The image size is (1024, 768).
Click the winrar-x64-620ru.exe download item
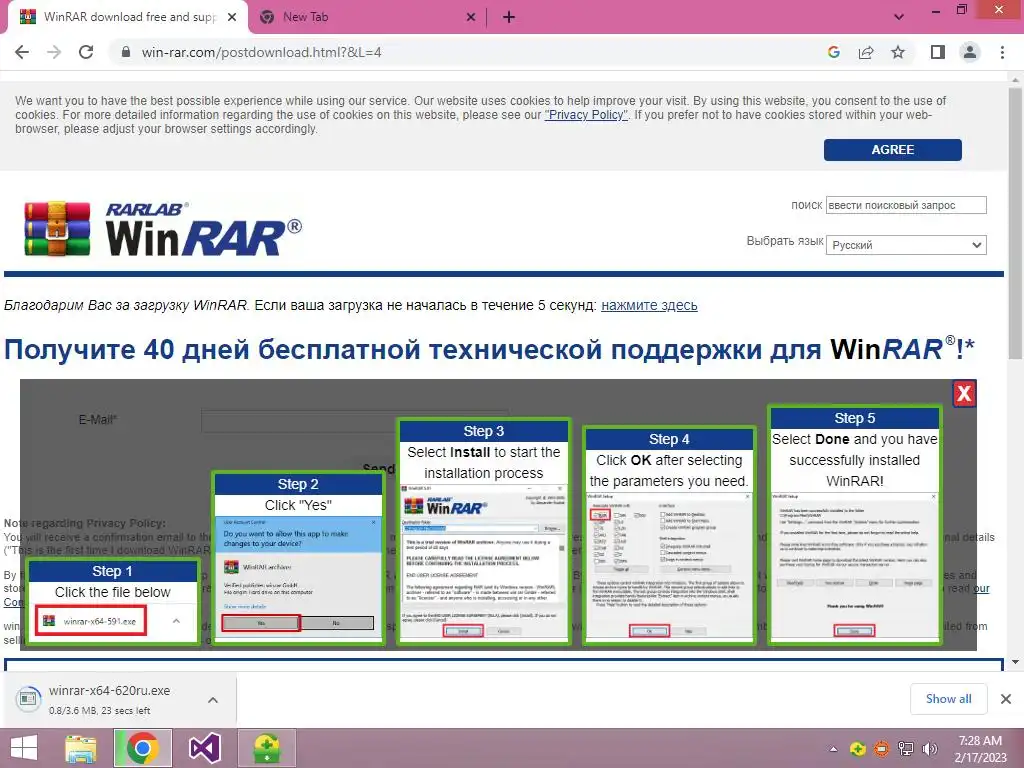tap(108, 699)
